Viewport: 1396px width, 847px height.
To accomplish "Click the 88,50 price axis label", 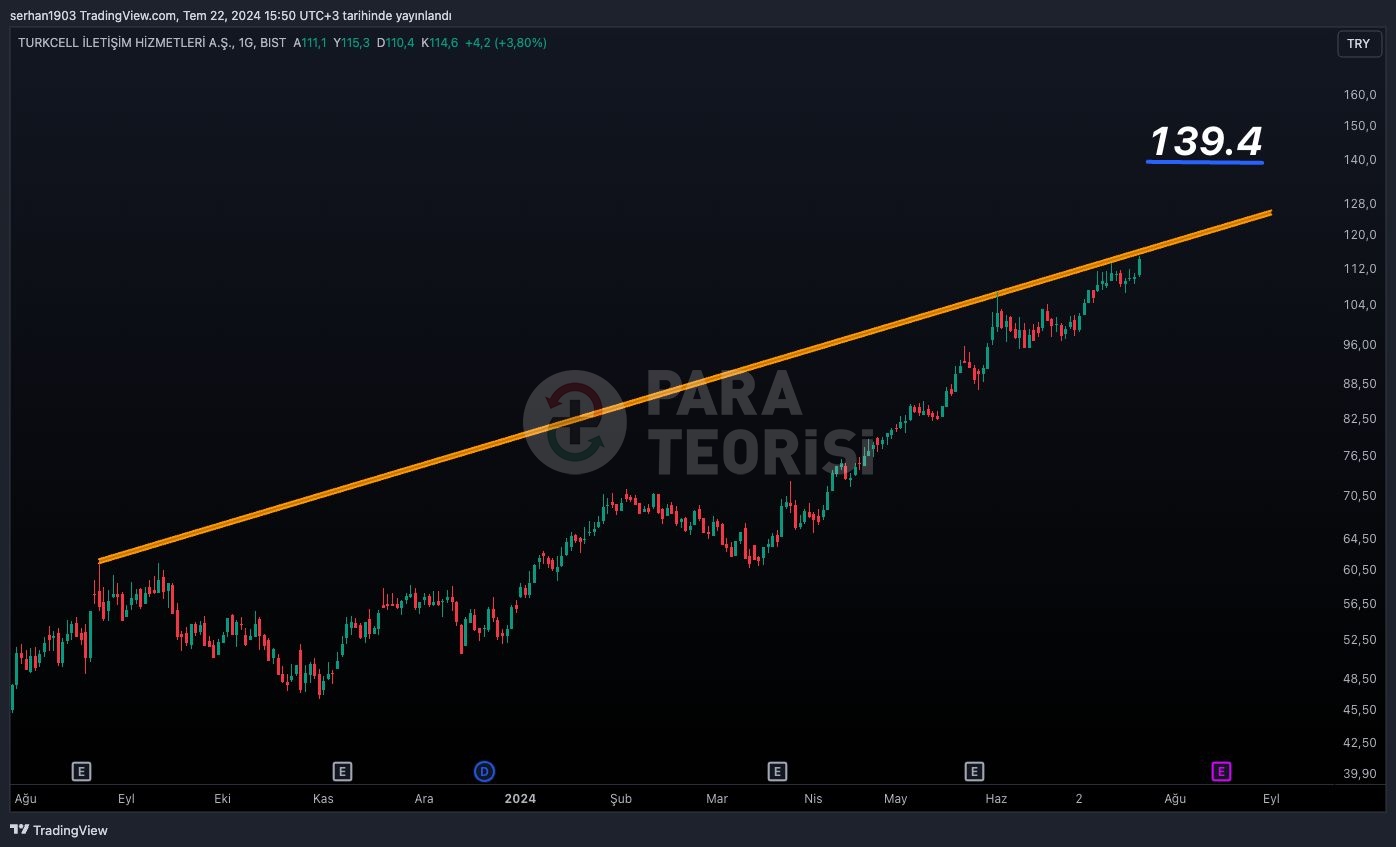I will [1360, 384].
